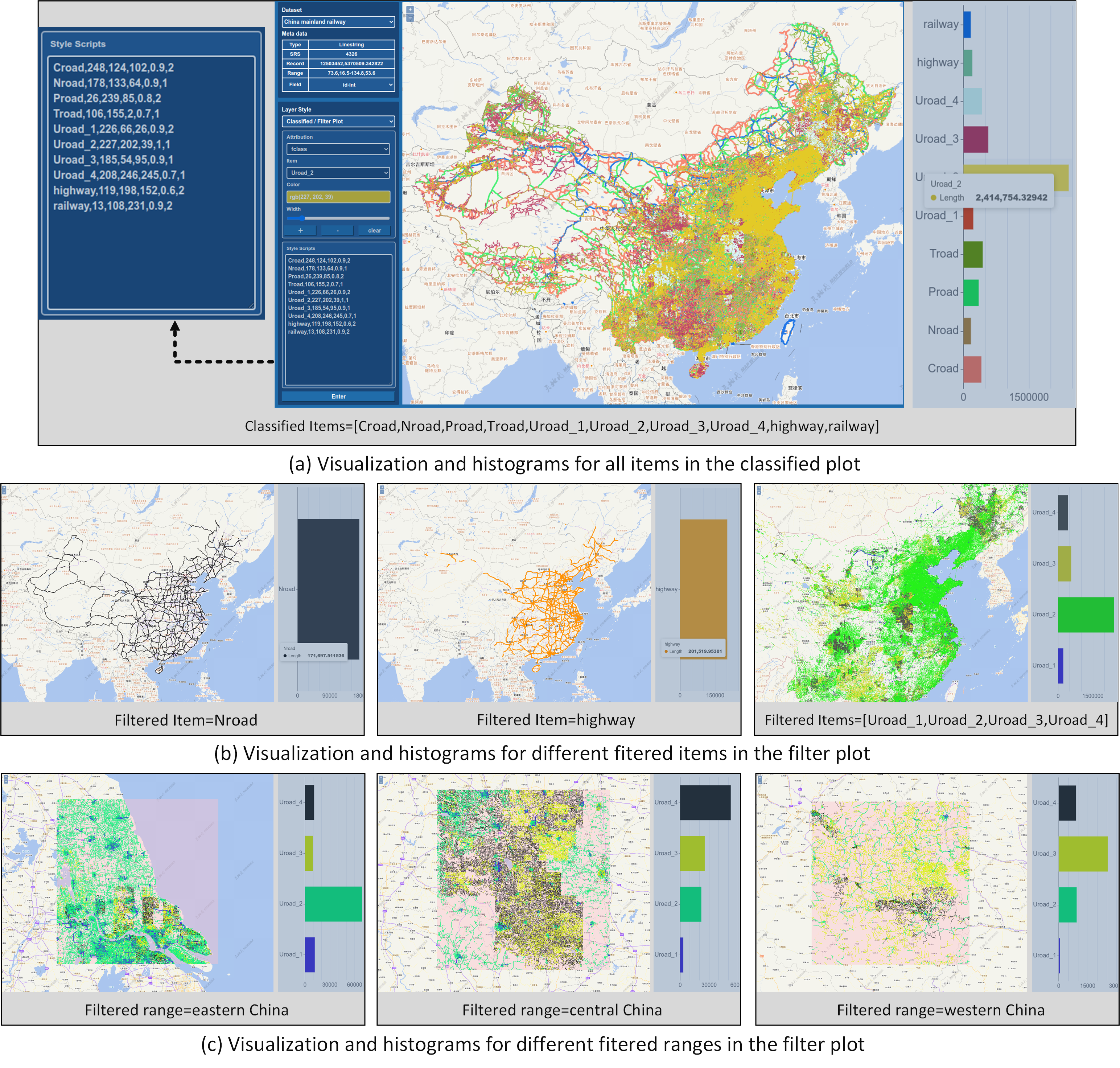Click the SRS value '4326'
The width and height of the screenshot is (1120, 1068).
[351, 54]
